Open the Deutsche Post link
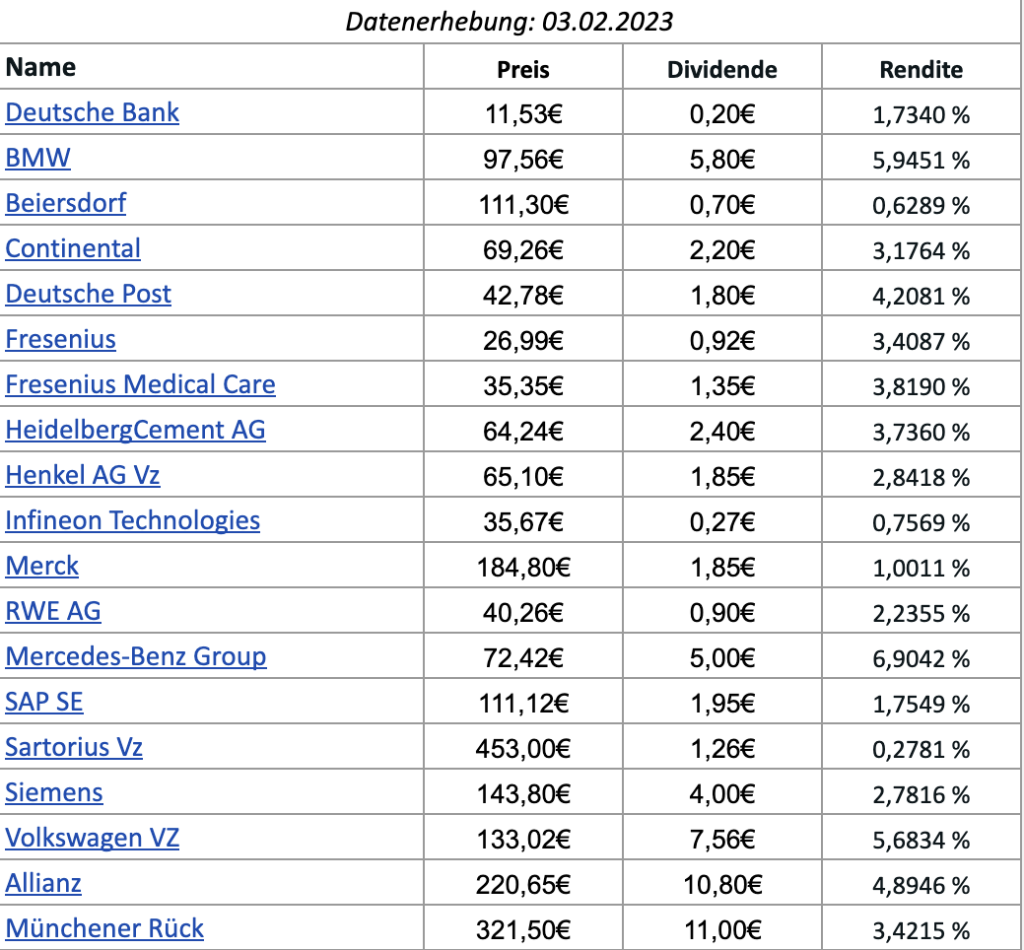Image resolution: width=1024 pixels, height=950 pixels. 88,294
